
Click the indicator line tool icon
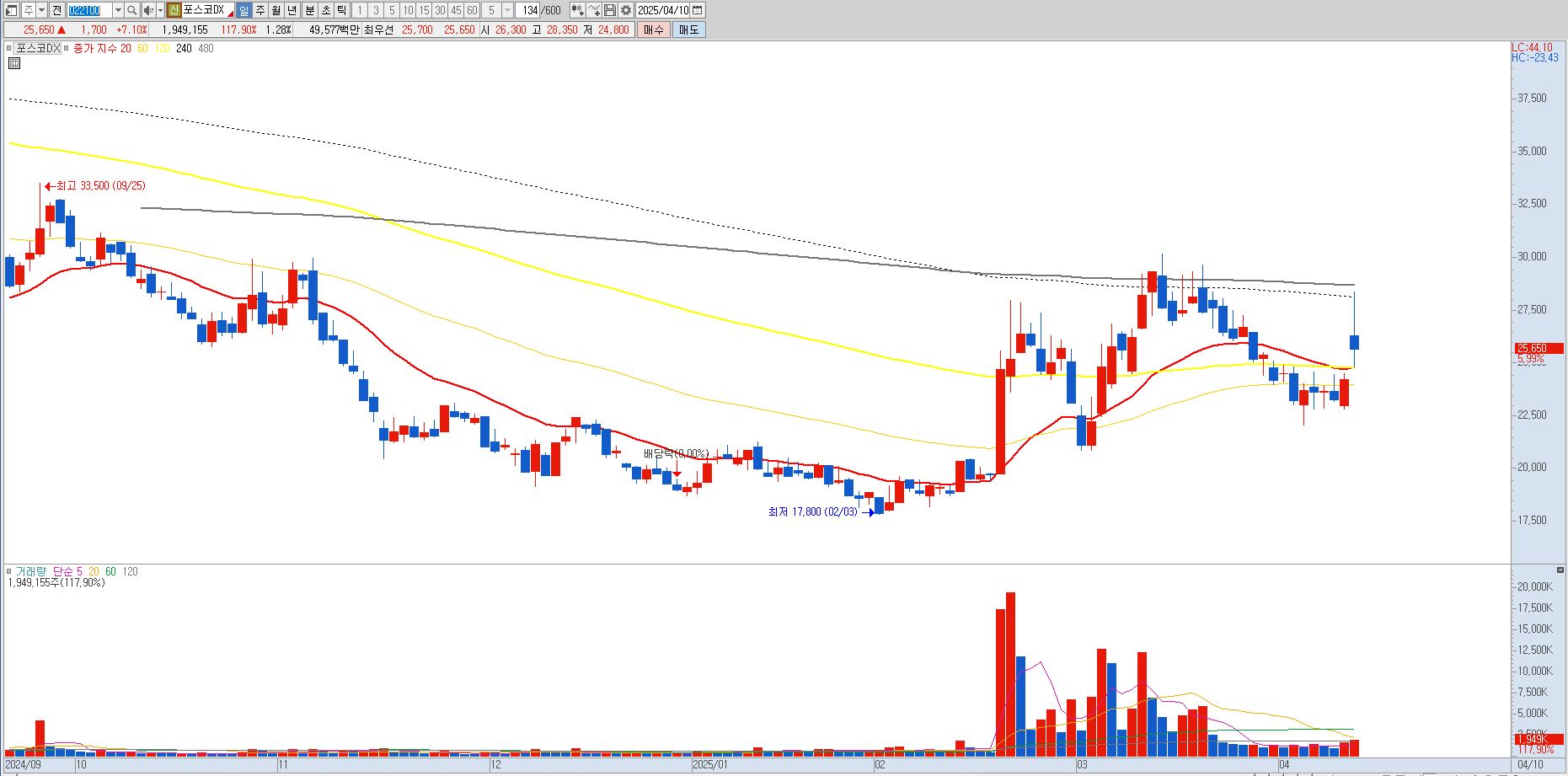594,10
